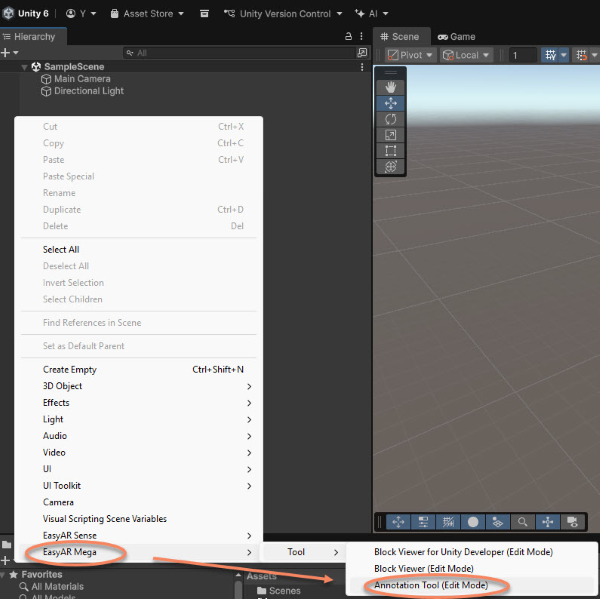Select the Move tool in Scene toolbar
Image resolution: width=600 pixels, height=599 pixels.
(390, 103)
